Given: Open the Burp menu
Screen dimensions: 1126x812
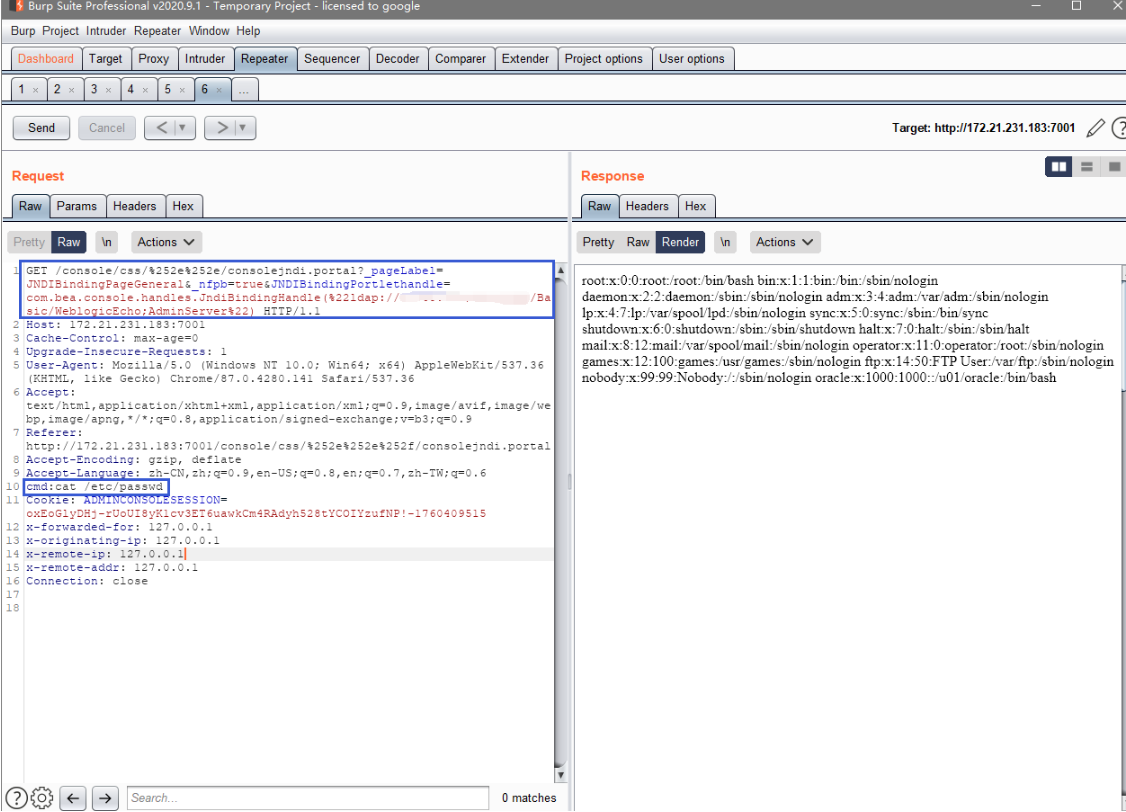Looking at the screenshot, I should coord(23,31).
